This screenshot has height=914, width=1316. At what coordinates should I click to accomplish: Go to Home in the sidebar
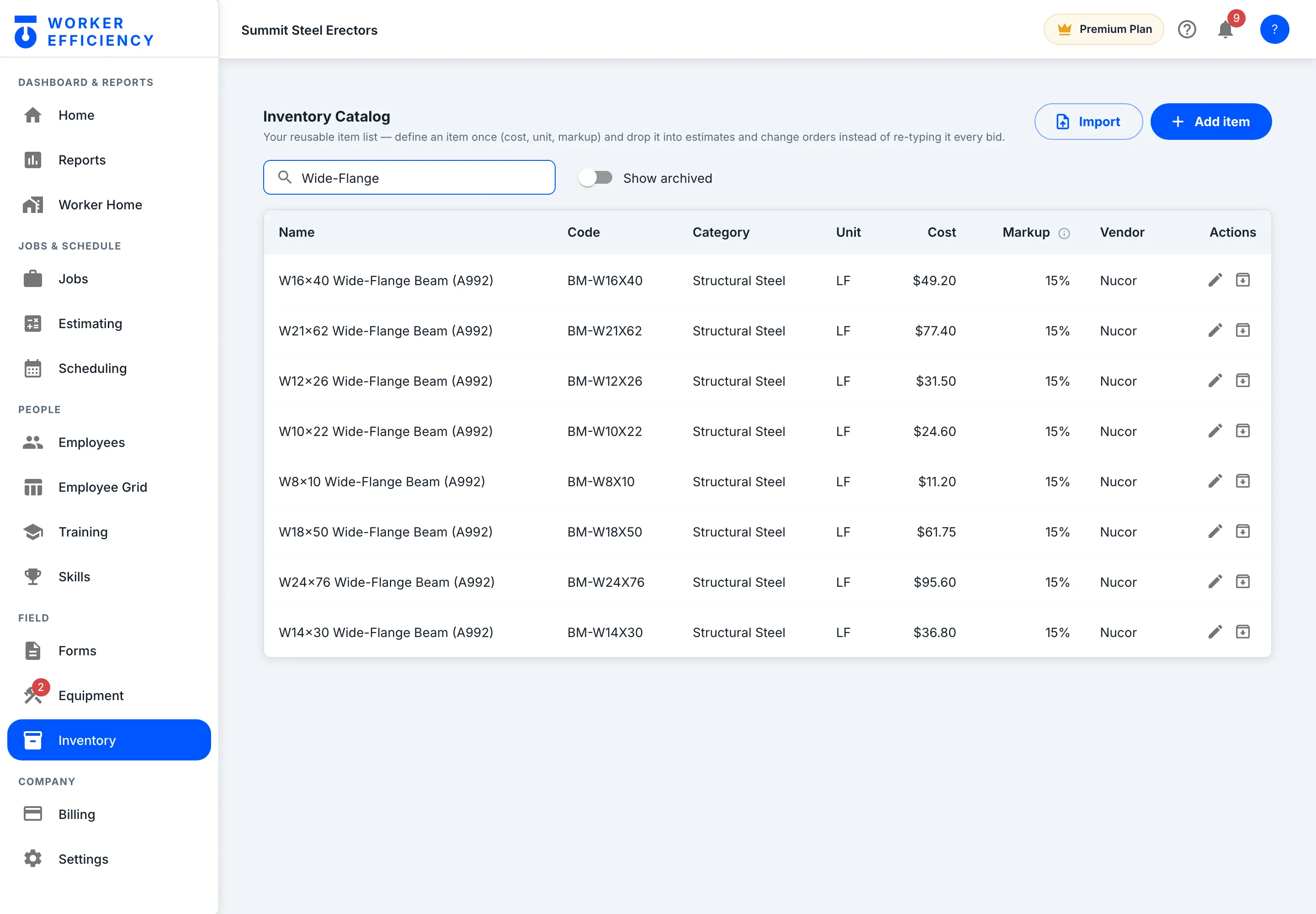(x=109, y=115)
